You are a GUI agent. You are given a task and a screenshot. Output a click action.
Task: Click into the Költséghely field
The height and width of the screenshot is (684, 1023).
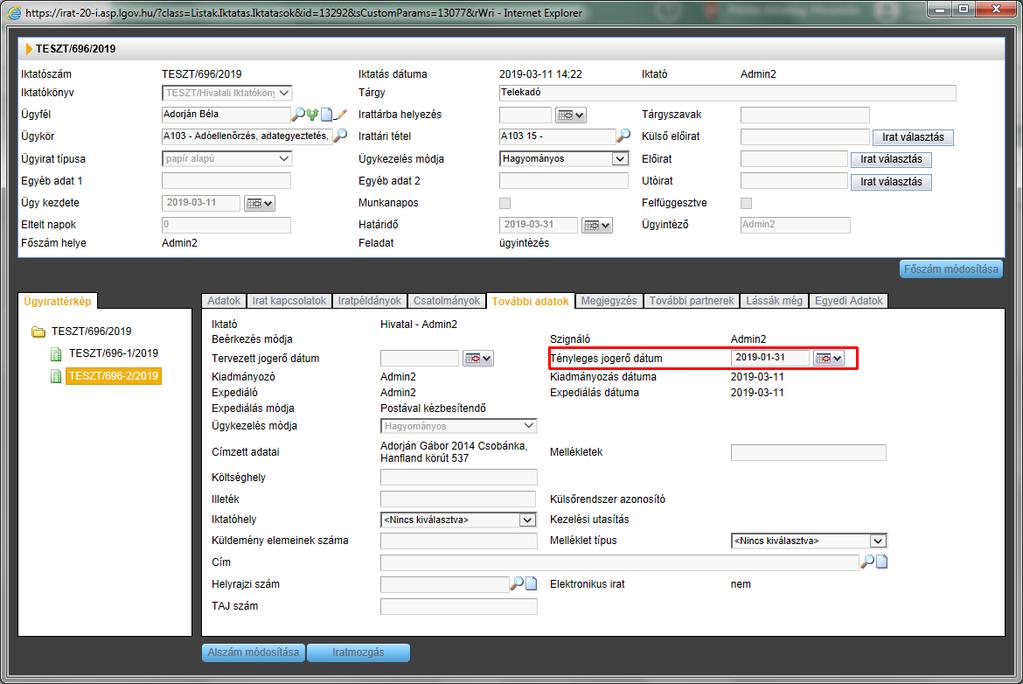click(459, 477)
